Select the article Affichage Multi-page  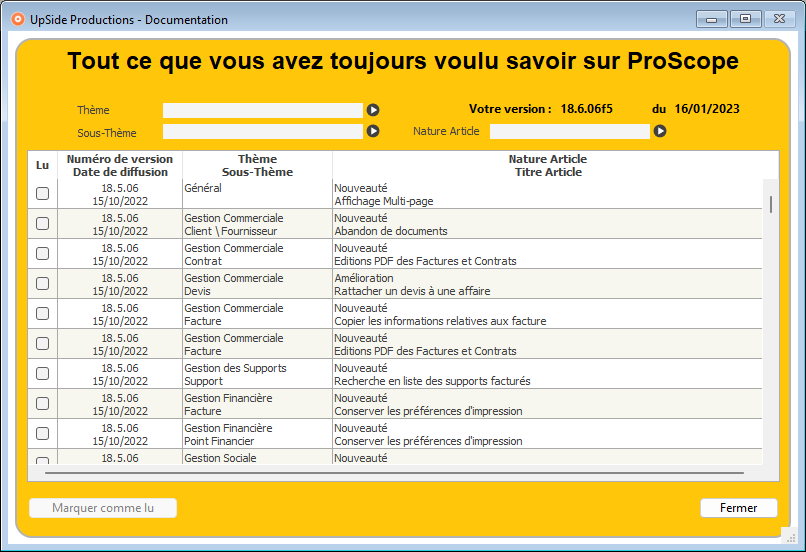point(384,201)
